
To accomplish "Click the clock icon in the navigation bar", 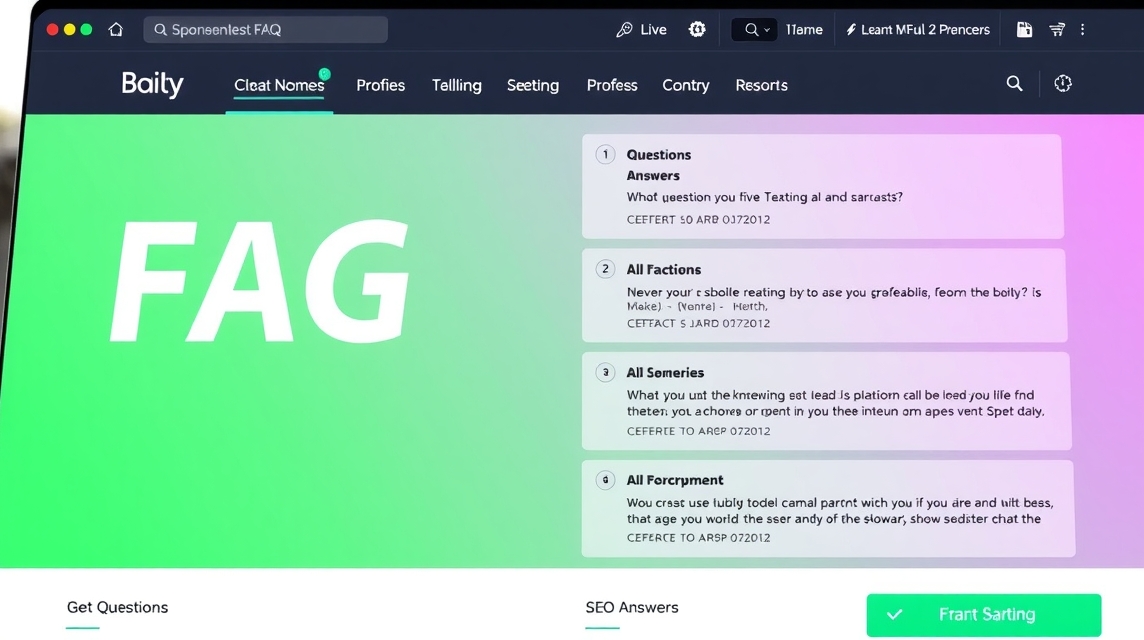I will (1063, 84).
